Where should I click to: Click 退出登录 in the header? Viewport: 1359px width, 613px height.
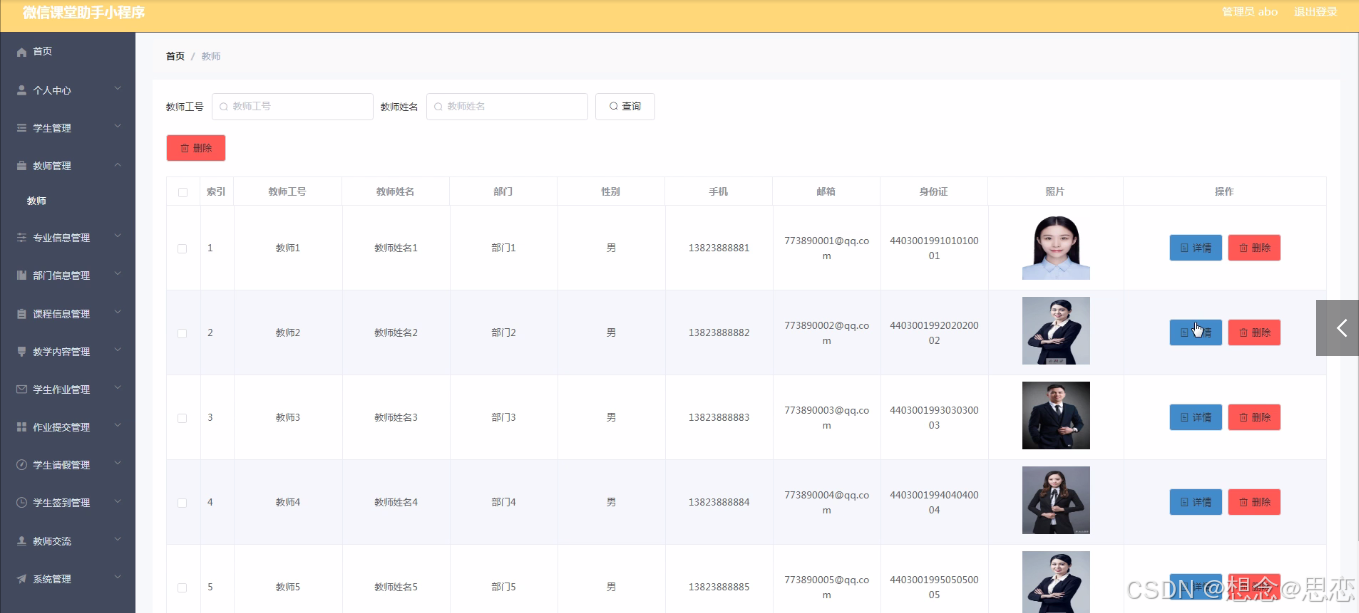pyautogui.click(x=1316, y=12)
